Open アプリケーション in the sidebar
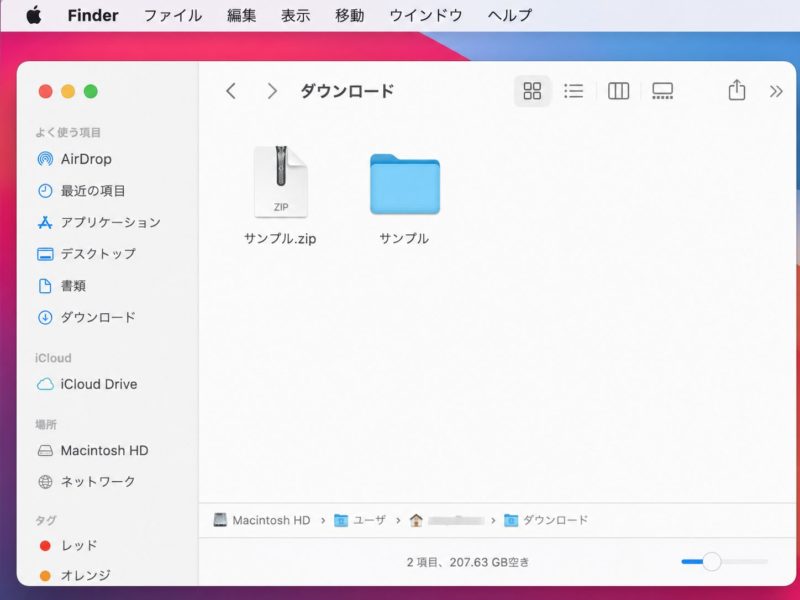Image resolution: width=800 pixels, height=600 pixels. coord(99,222)
